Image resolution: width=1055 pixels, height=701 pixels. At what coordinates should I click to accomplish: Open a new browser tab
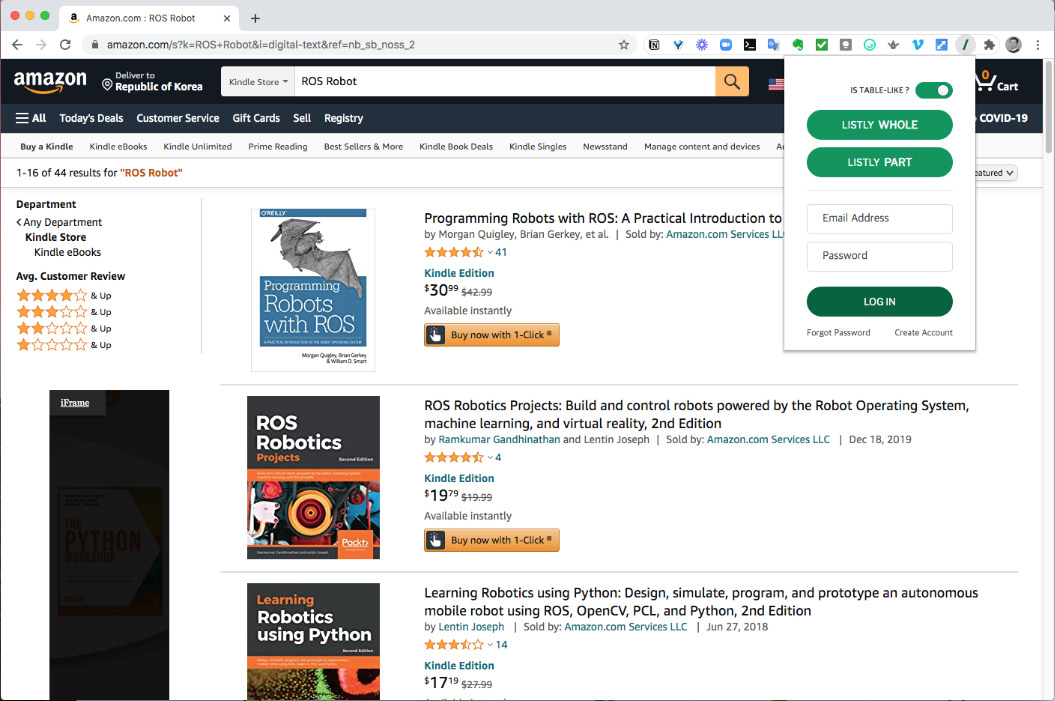pos(255,18)
